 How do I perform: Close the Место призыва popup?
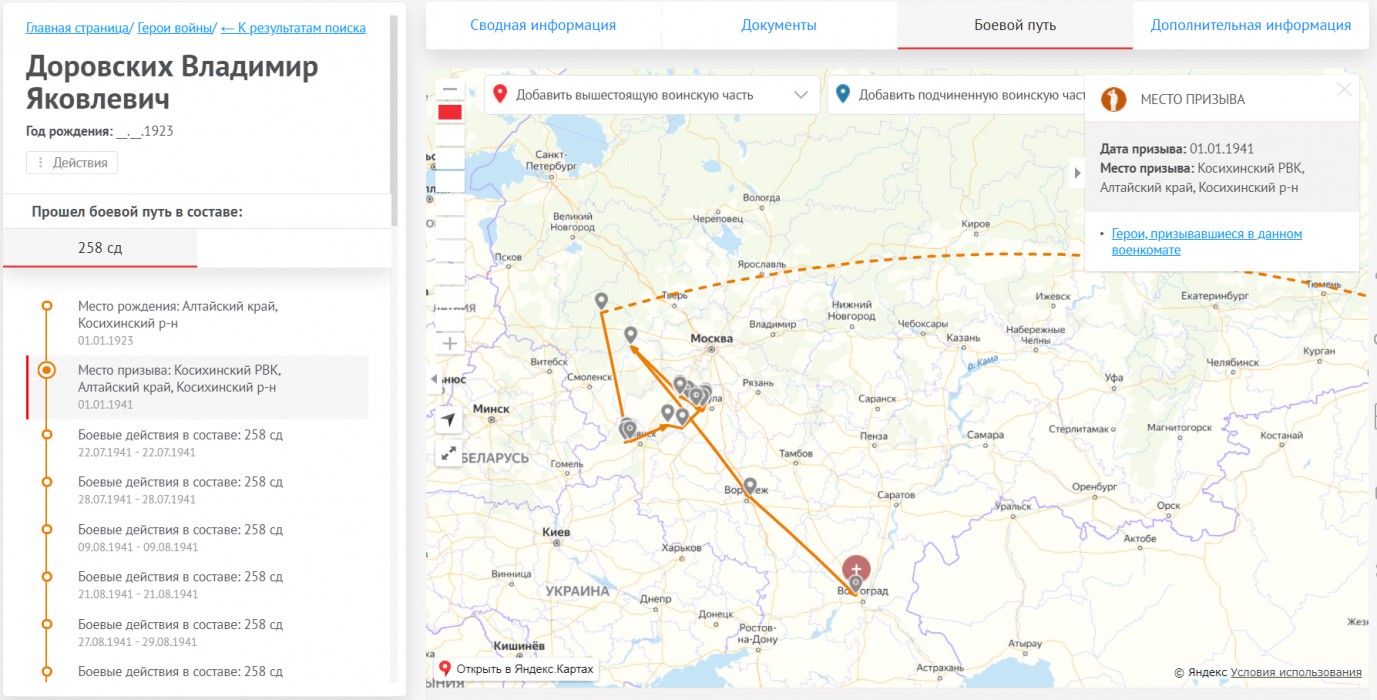pos(1344,89)
